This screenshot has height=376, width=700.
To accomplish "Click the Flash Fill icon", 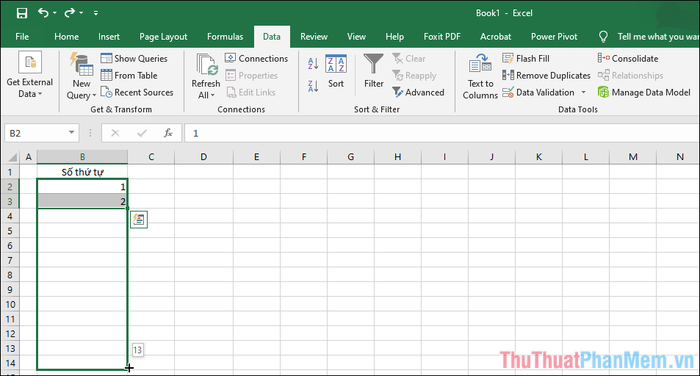I will pyautogui.click(x=508, y=58).
